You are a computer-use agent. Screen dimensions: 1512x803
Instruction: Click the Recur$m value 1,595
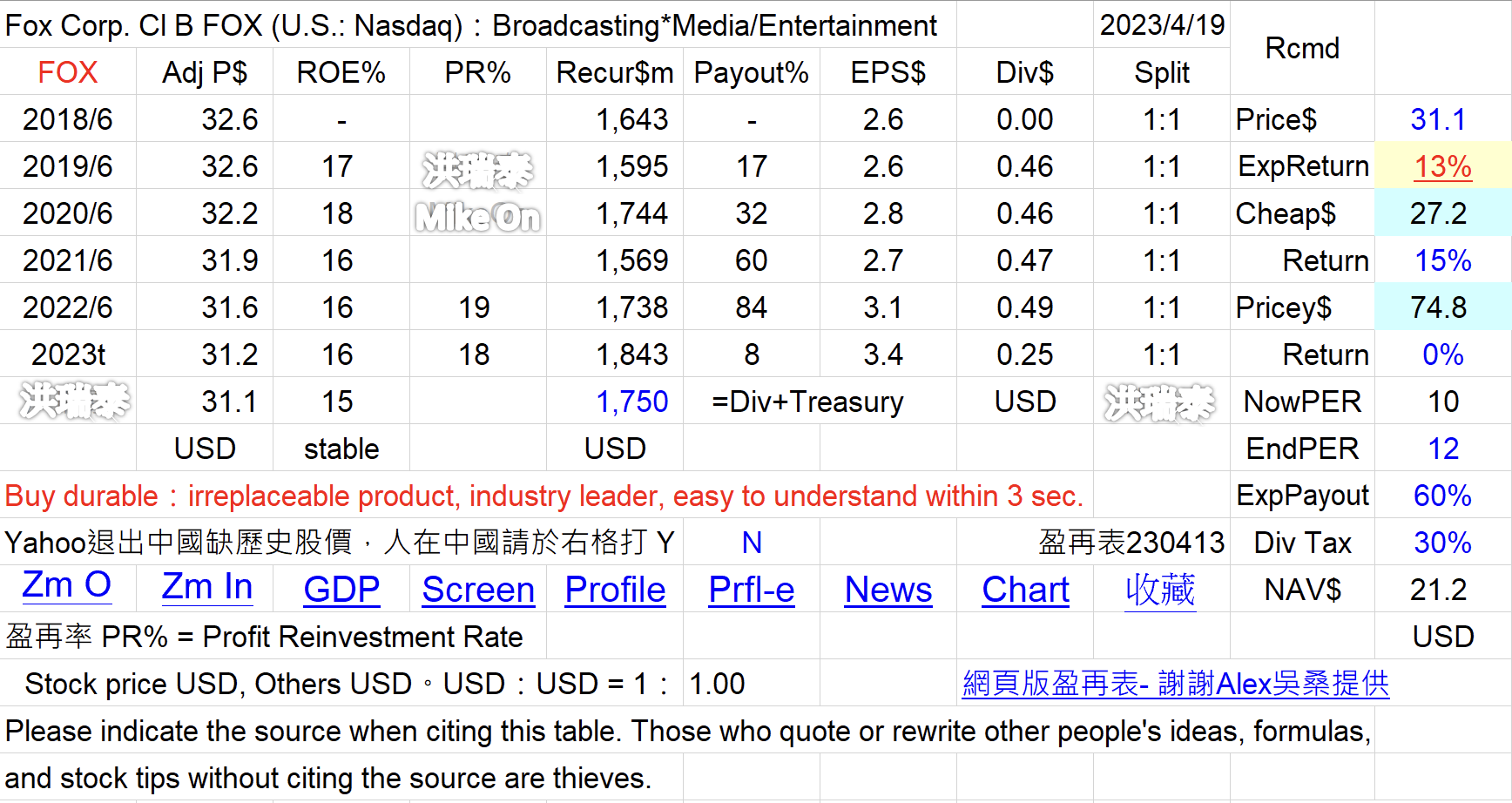click(x=632, y=166)
